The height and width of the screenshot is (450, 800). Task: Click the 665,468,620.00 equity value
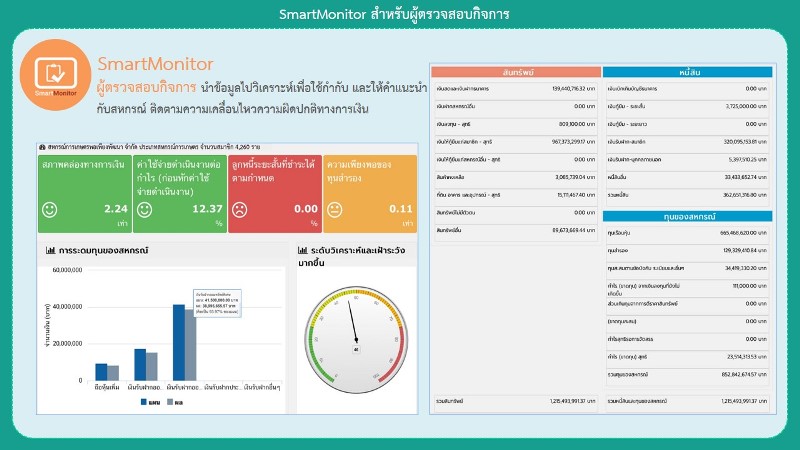pyautogui.click(x=743, y=233)
